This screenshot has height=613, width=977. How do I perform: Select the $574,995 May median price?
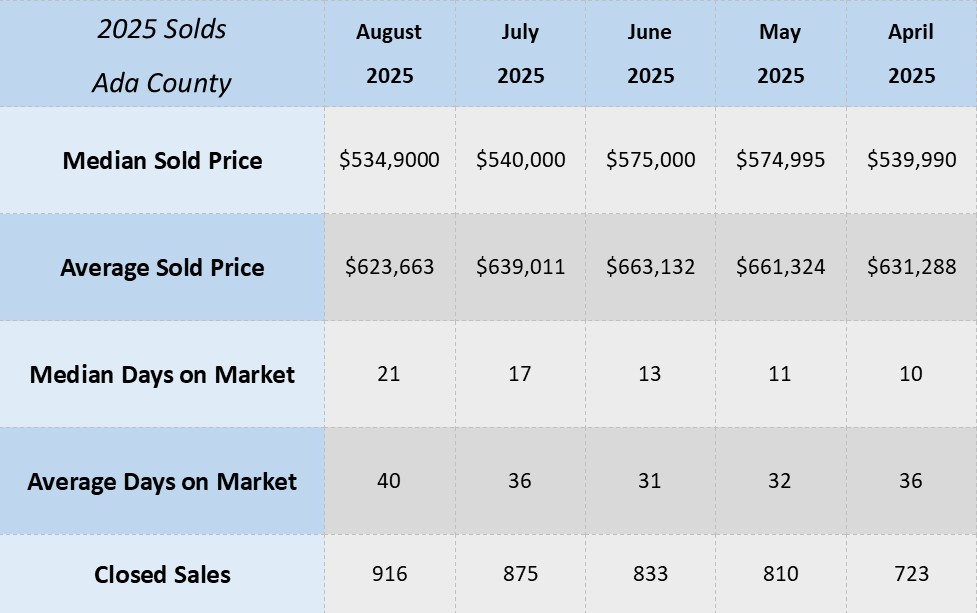click(x=780, y=160)
